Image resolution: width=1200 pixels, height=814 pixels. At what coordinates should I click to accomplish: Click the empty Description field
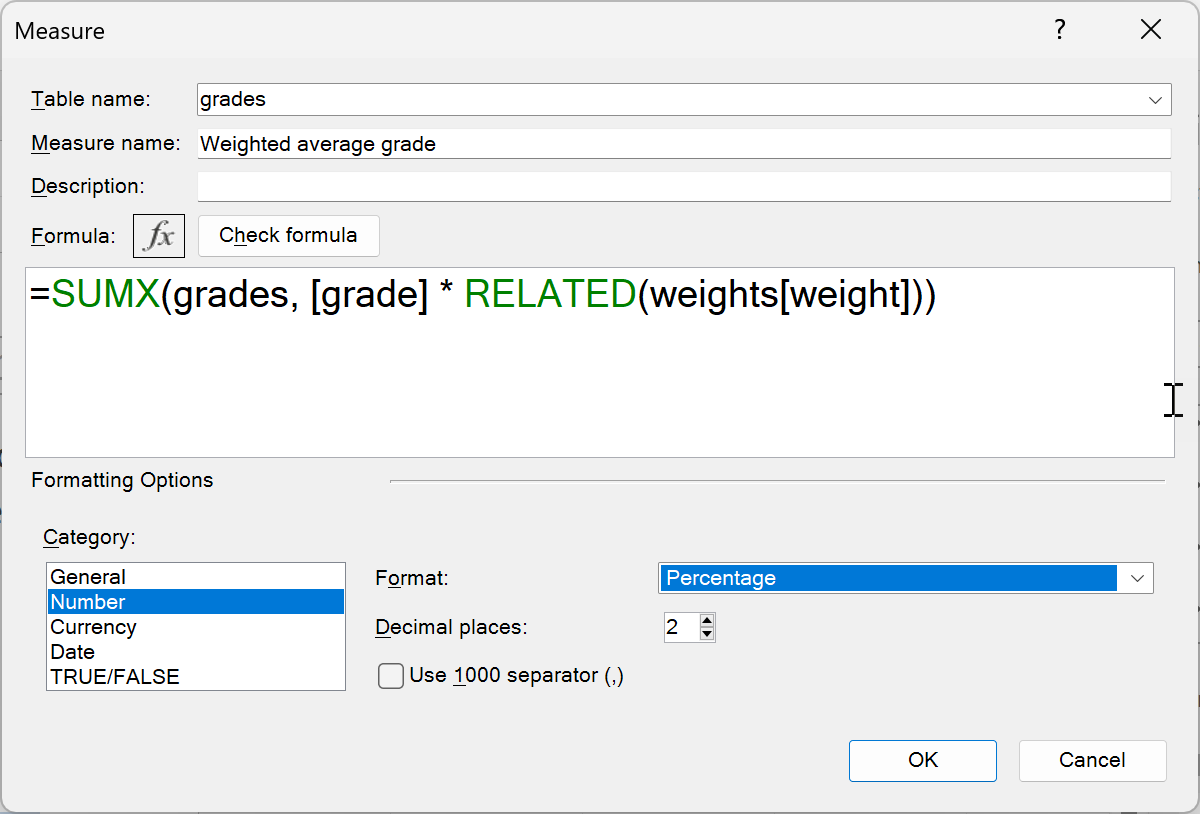600,186
